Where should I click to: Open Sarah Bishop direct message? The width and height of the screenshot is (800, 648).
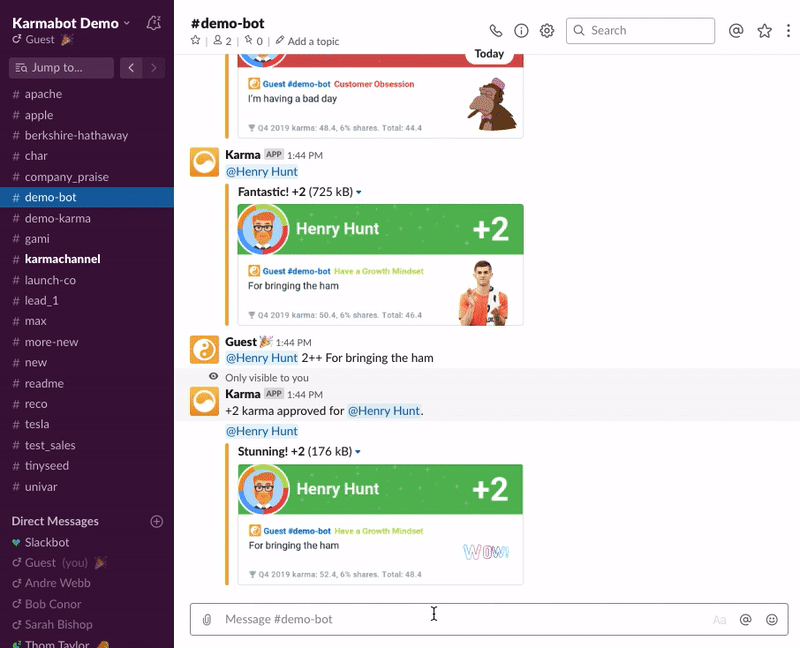(87, 625)
